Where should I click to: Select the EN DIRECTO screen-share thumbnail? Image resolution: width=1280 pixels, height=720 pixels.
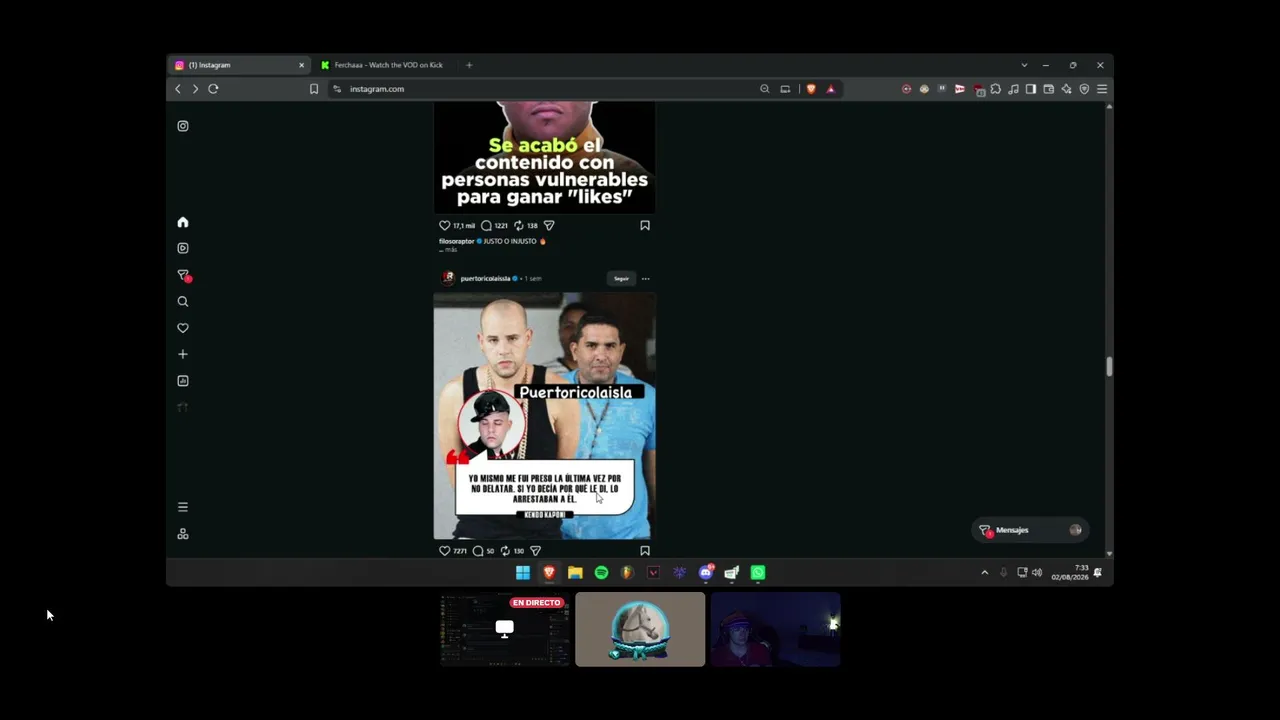pos(505,629)
